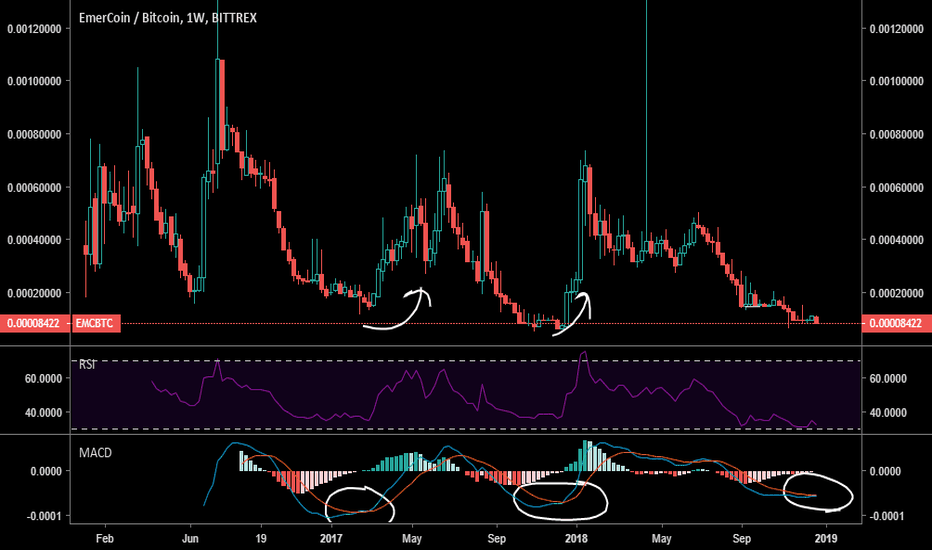The height and width of the screenshot is (550, 932).
Task: Click the May label following 2018
Action: (x=661, y=539)
